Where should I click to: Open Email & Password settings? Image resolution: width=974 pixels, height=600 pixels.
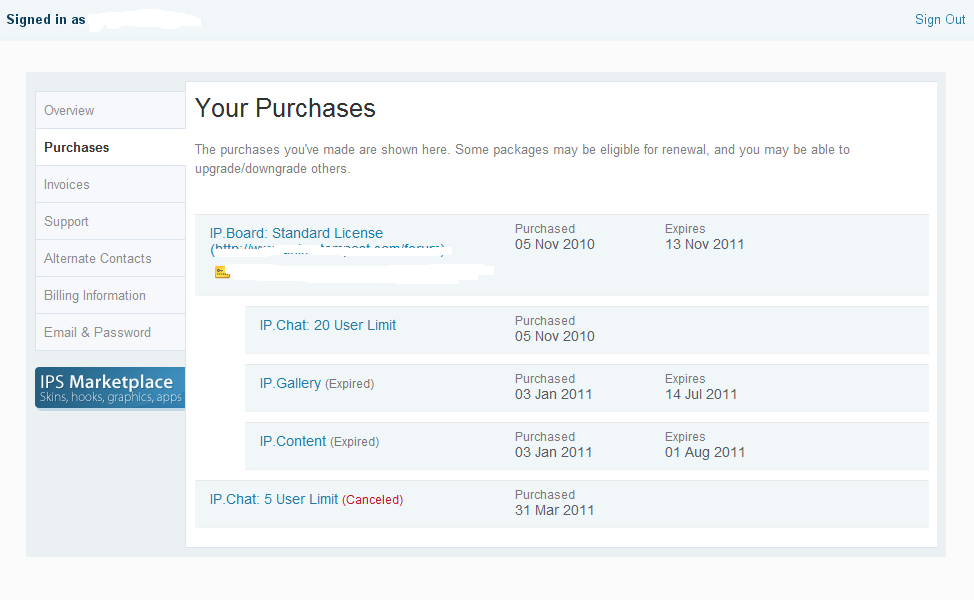click(111, 332)
